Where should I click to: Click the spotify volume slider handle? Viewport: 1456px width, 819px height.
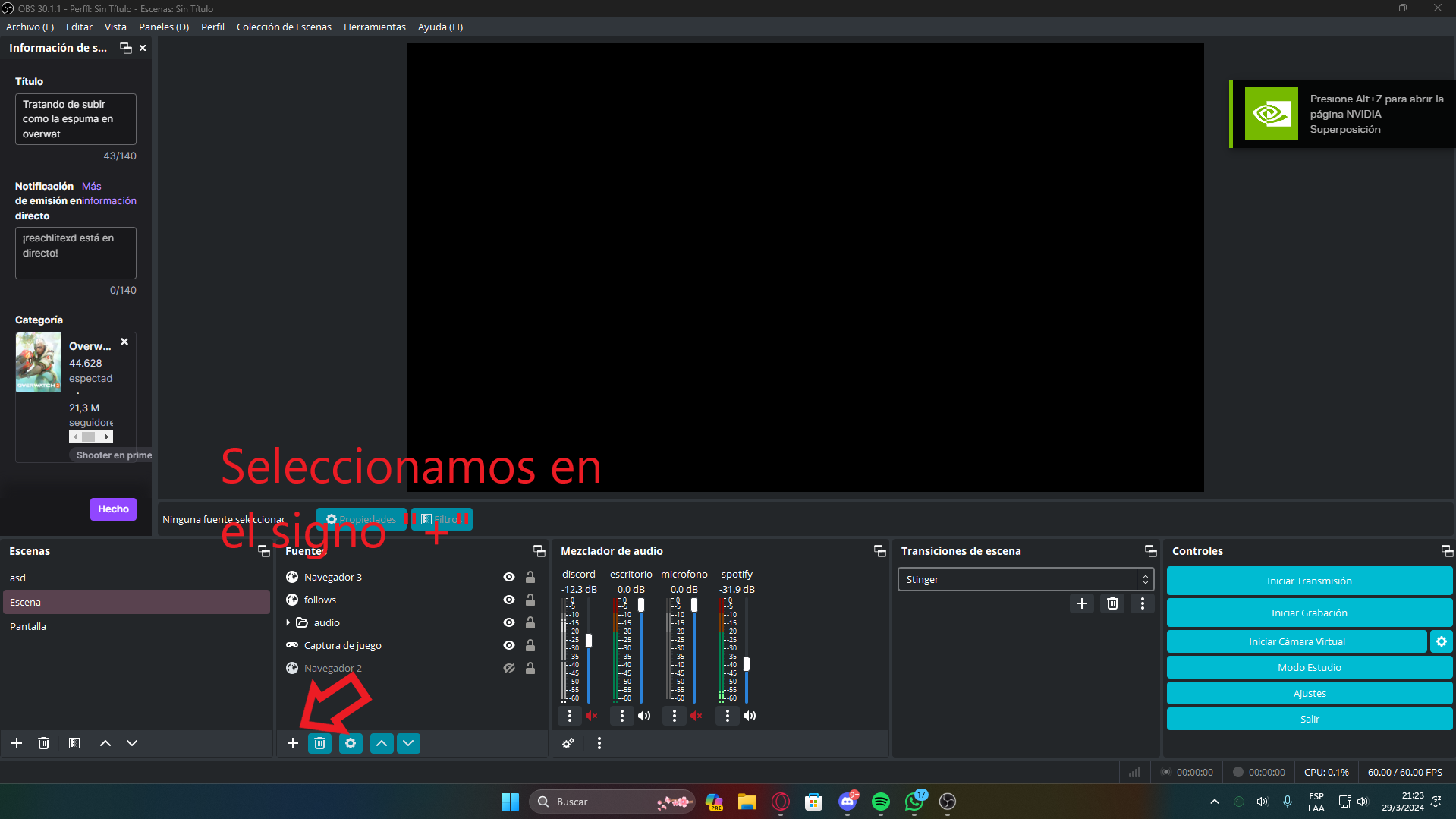(747, 664)
